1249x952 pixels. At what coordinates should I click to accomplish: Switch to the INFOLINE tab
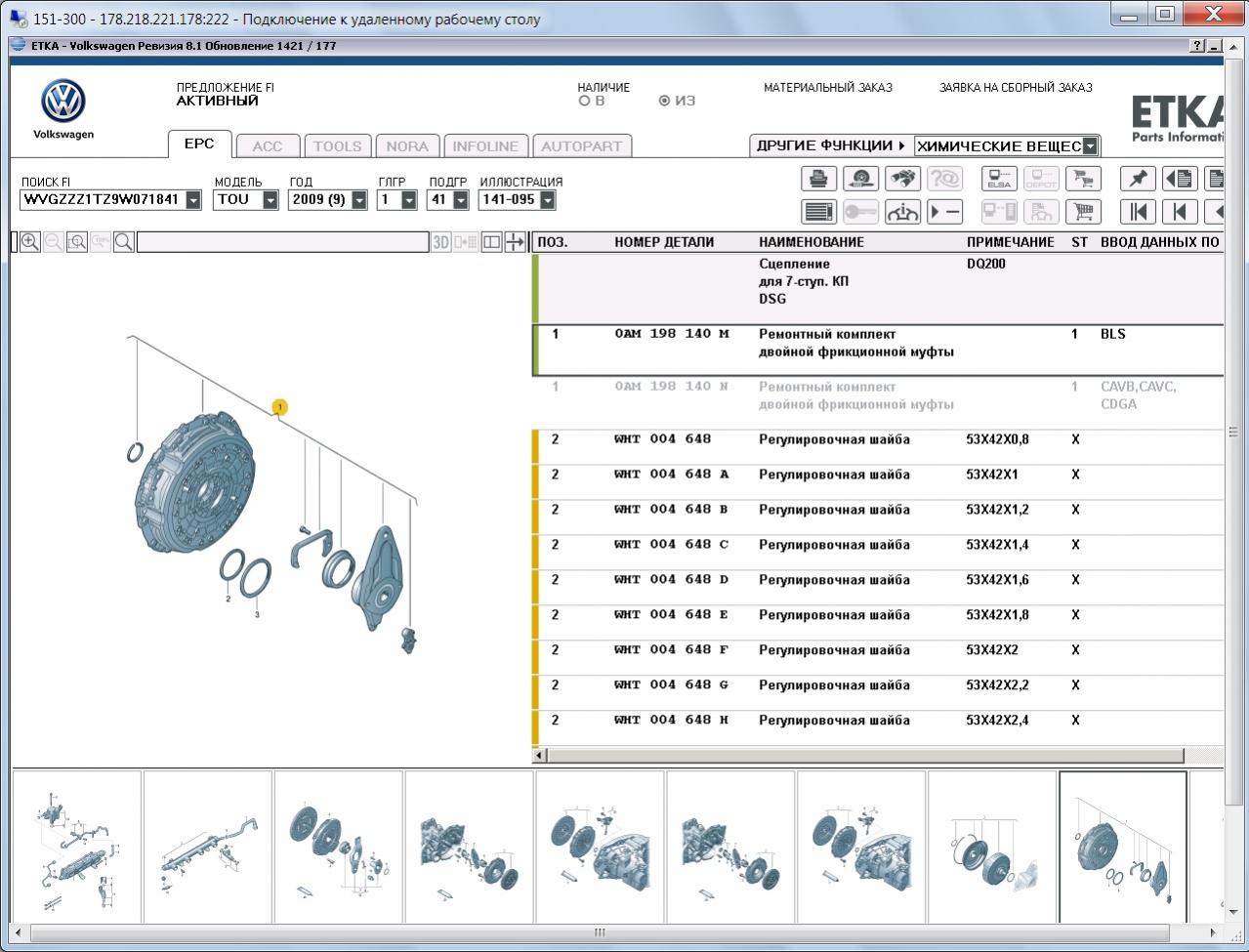(485, 146)
